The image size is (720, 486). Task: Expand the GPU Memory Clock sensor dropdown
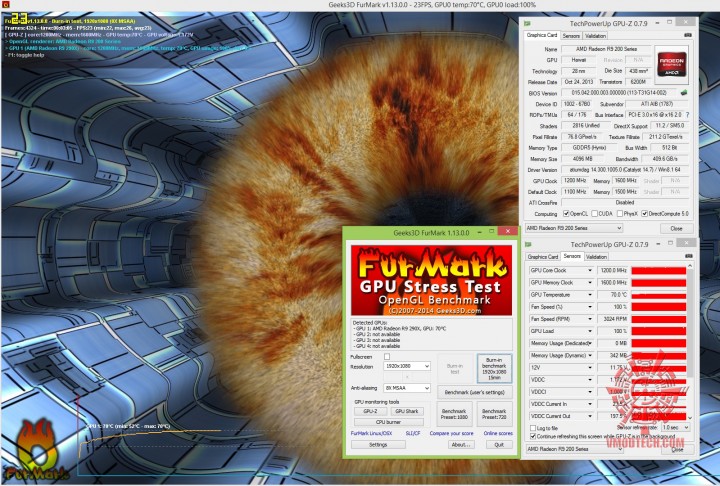click(x=590, y=283)
